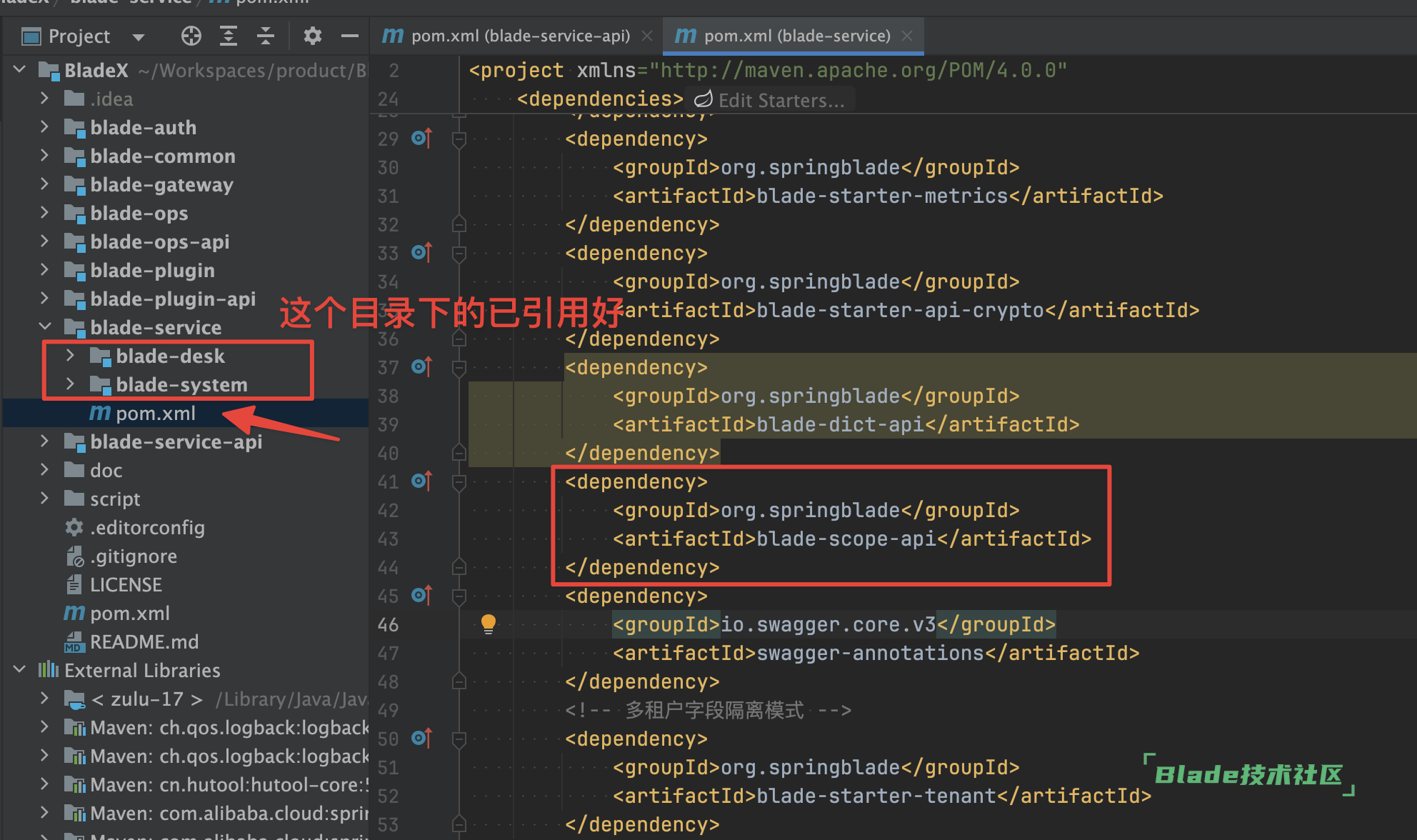1417x840 pixels.
Task: Click io.swagger.core.v3 groupId text
Action: [828, 624]
